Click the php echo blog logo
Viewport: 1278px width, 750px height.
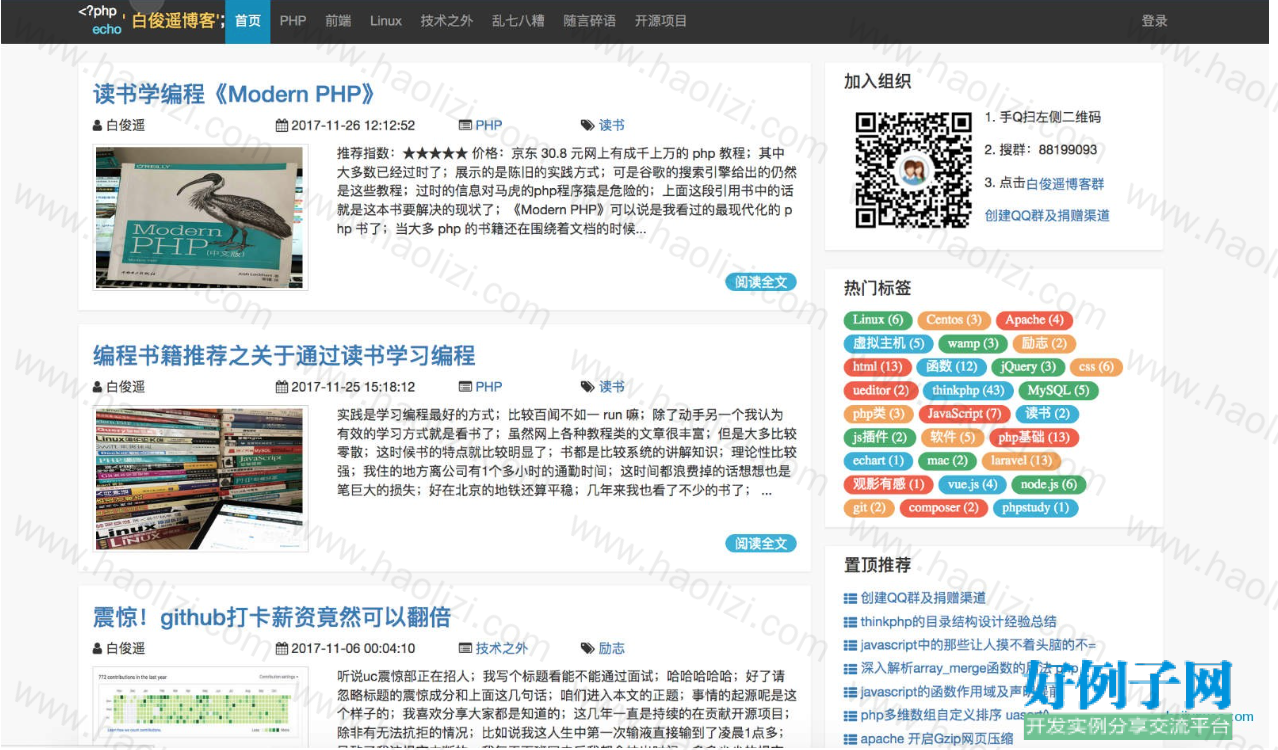tap(151, 20)
